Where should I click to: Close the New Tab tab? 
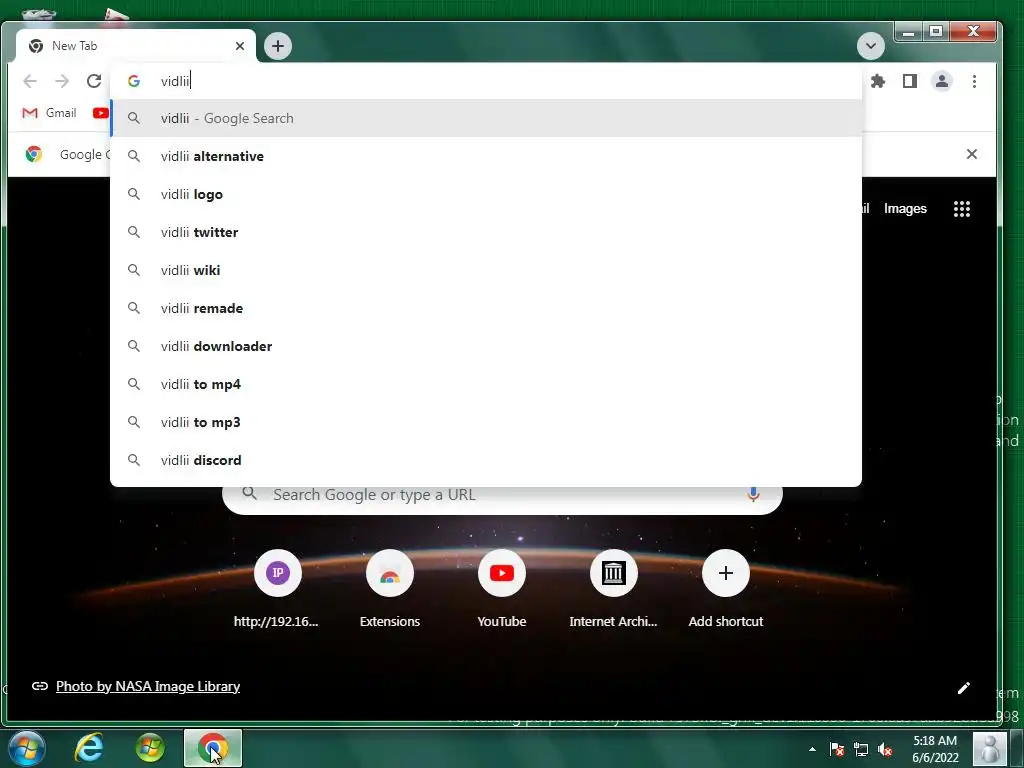coord(240,46)
